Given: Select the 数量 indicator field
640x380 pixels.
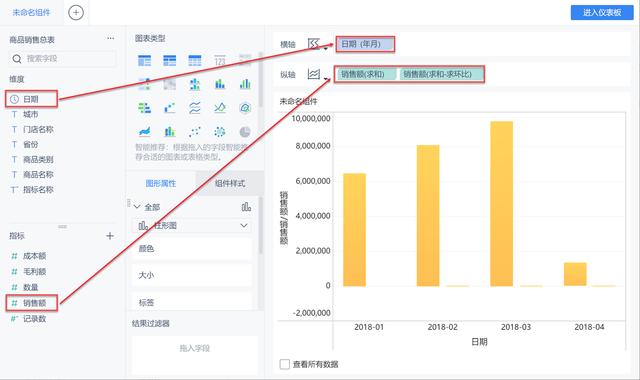Looking at the screenshot, I should (31, 287).
